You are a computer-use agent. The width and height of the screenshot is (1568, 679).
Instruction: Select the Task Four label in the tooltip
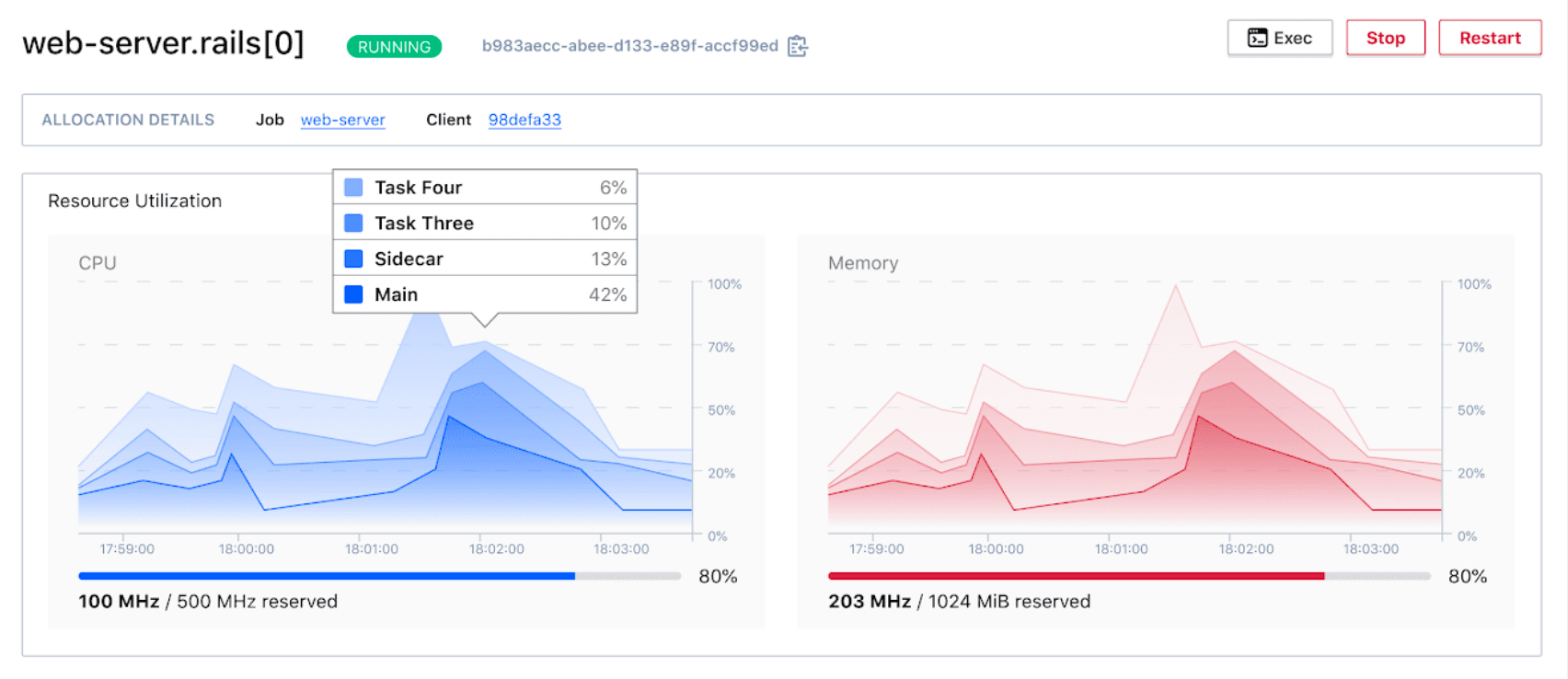click(418, 188)
